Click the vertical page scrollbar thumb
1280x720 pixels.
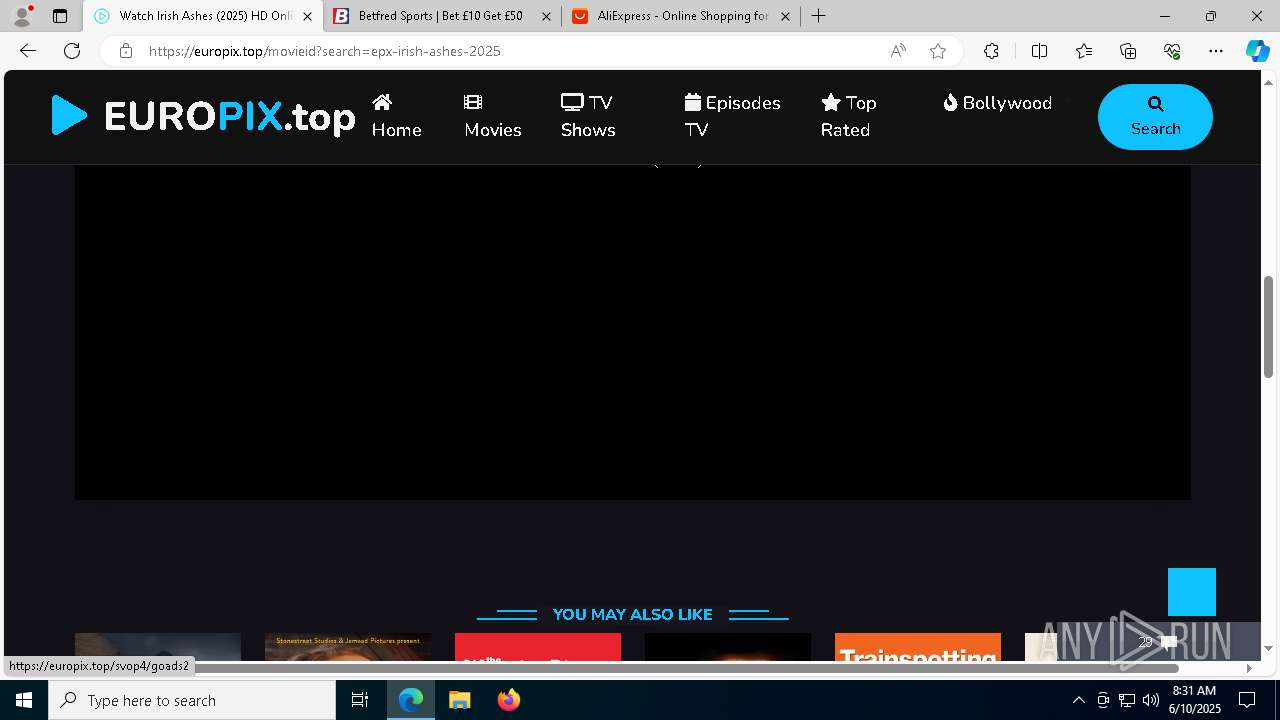(x=1268, y=326)
